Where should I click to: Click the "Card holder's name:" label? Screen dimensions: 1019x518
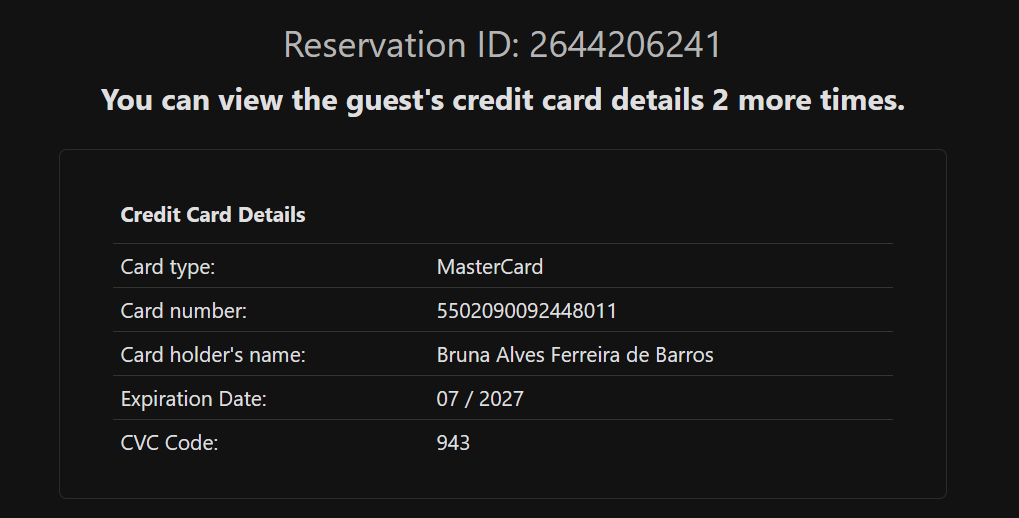213,355
